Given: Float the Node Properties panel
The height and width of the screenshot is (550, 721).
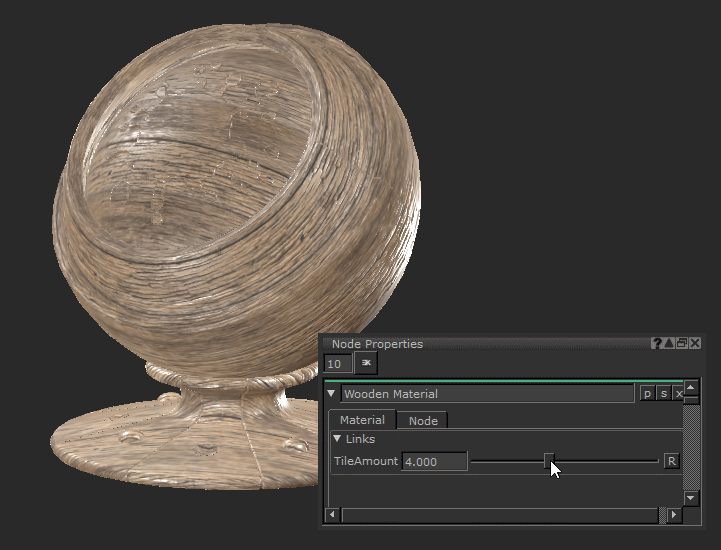Looking at the screenshot, I should tap(682, 343).
